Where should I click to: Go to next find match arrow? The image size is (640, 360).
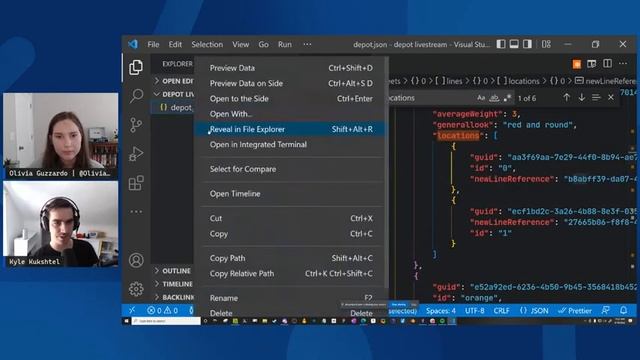click(x=582, y=98)
